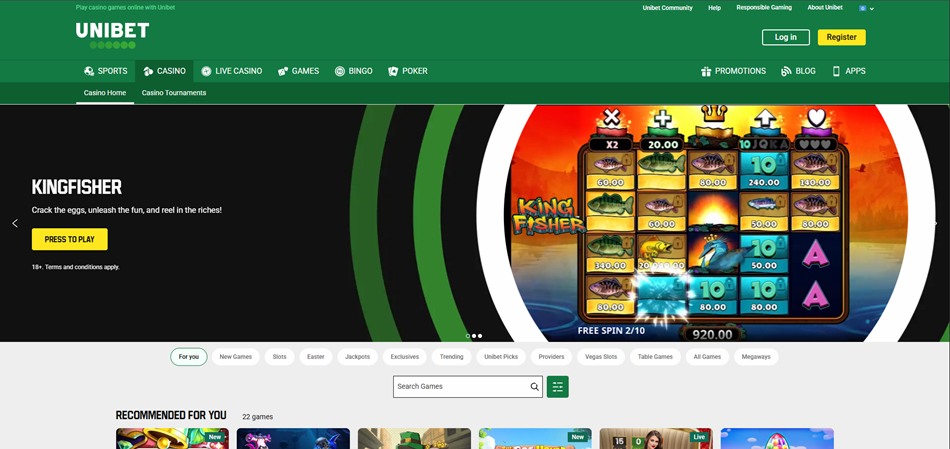Open the green filter options button
Screen dimensions: 950x449
pyautogui.click(x=557, y=387)
